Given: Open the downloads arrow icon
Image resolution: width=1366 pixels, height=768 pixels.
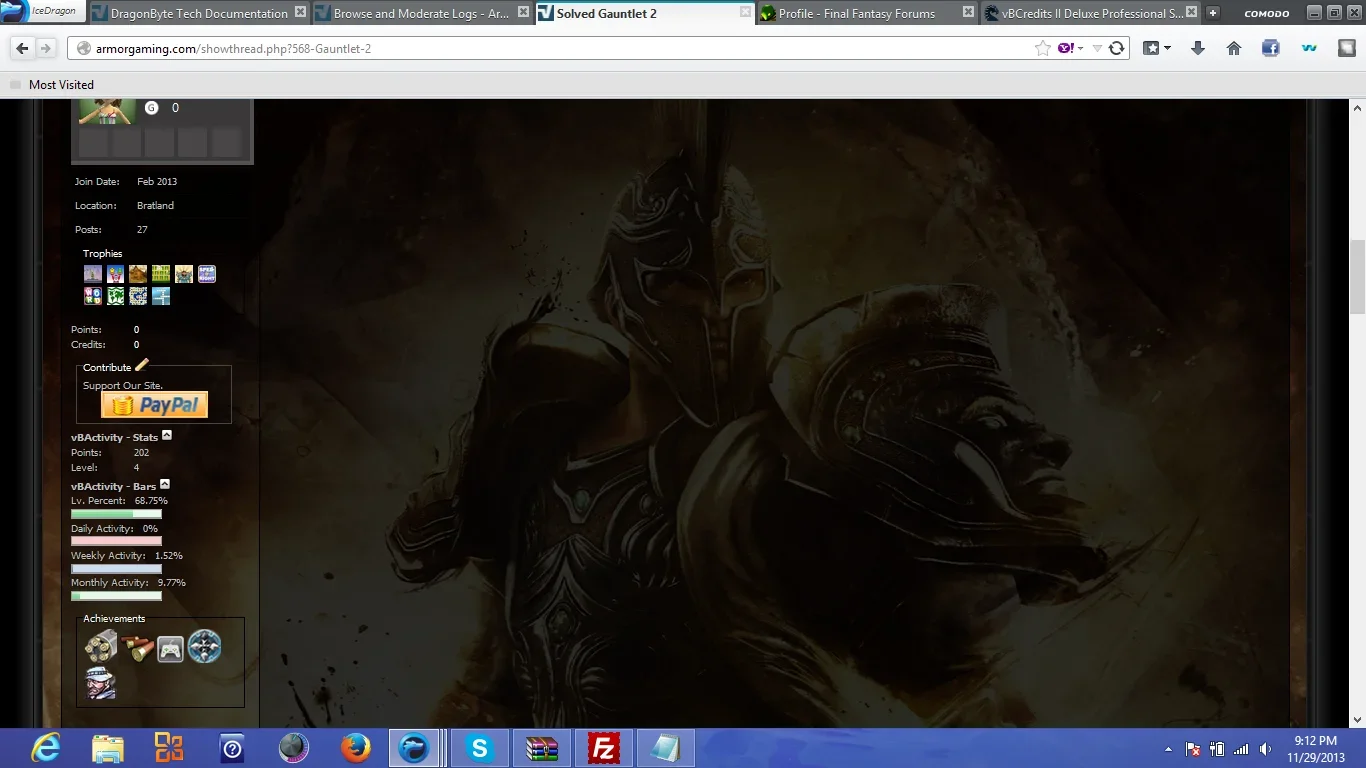Looking at the screenshot, I should pyautogui.click(x=1198, y=48).
